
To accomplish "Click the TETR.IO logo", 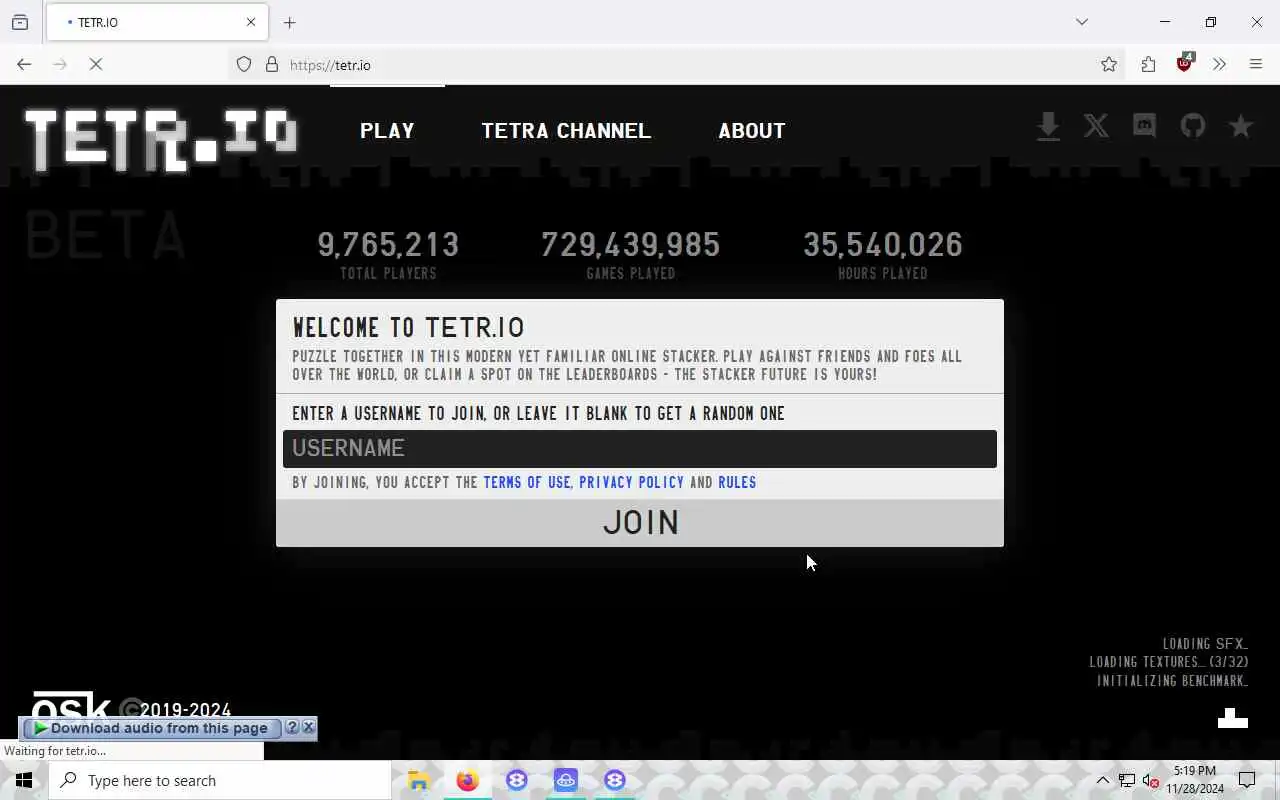I will pos(160,140).
